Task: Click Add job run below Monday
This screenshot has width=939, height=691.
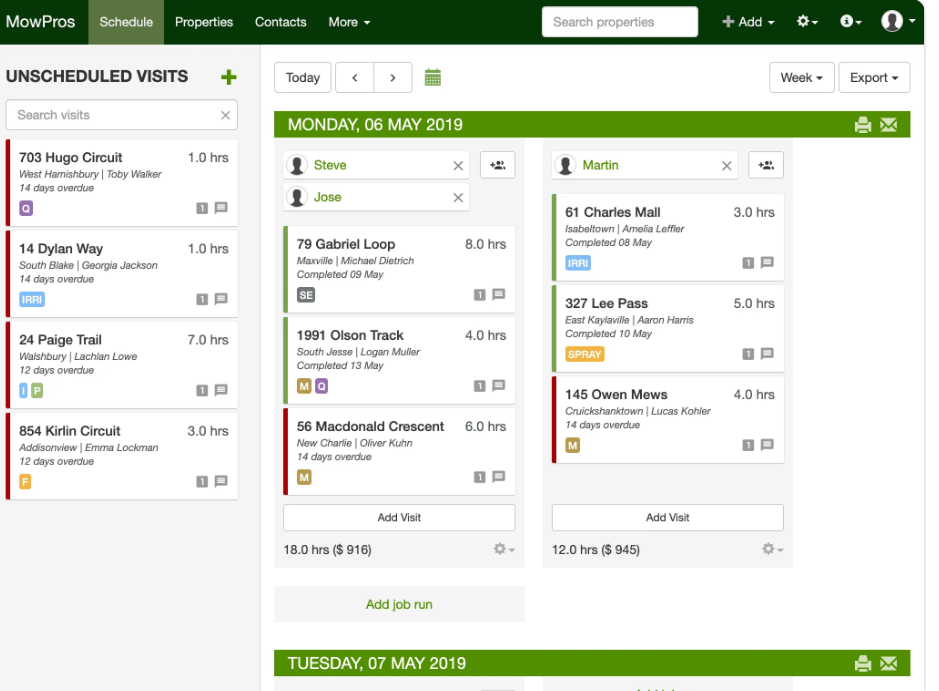Action: tap(399, 604)
